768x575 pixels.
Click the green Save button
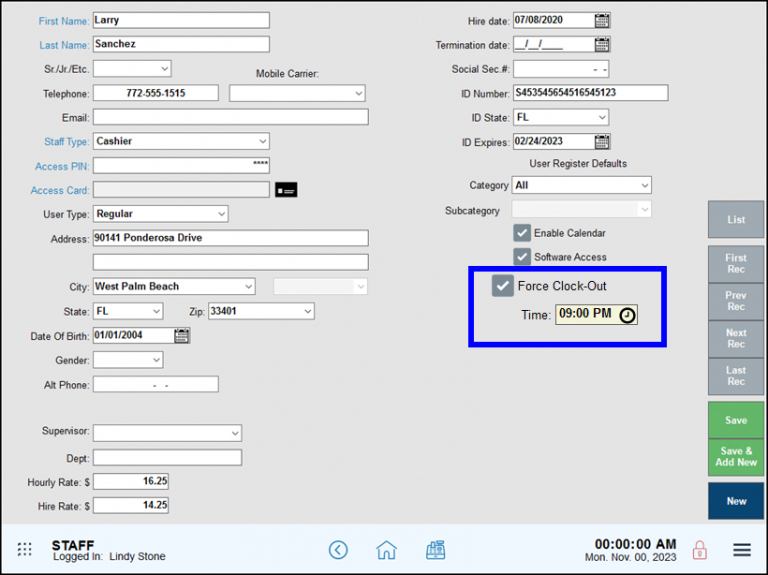point(736,420)
